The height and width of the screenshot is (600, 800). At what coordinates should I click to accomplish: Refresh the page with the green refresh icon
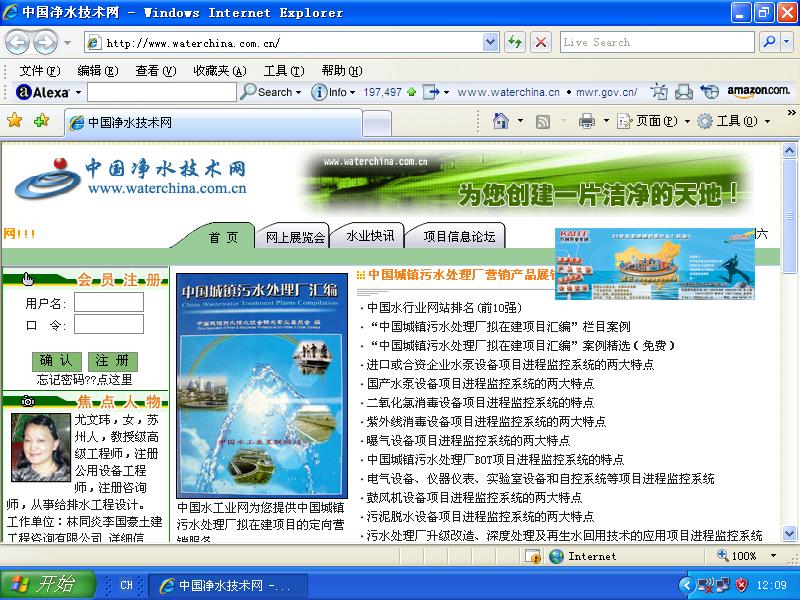[514, 42]
